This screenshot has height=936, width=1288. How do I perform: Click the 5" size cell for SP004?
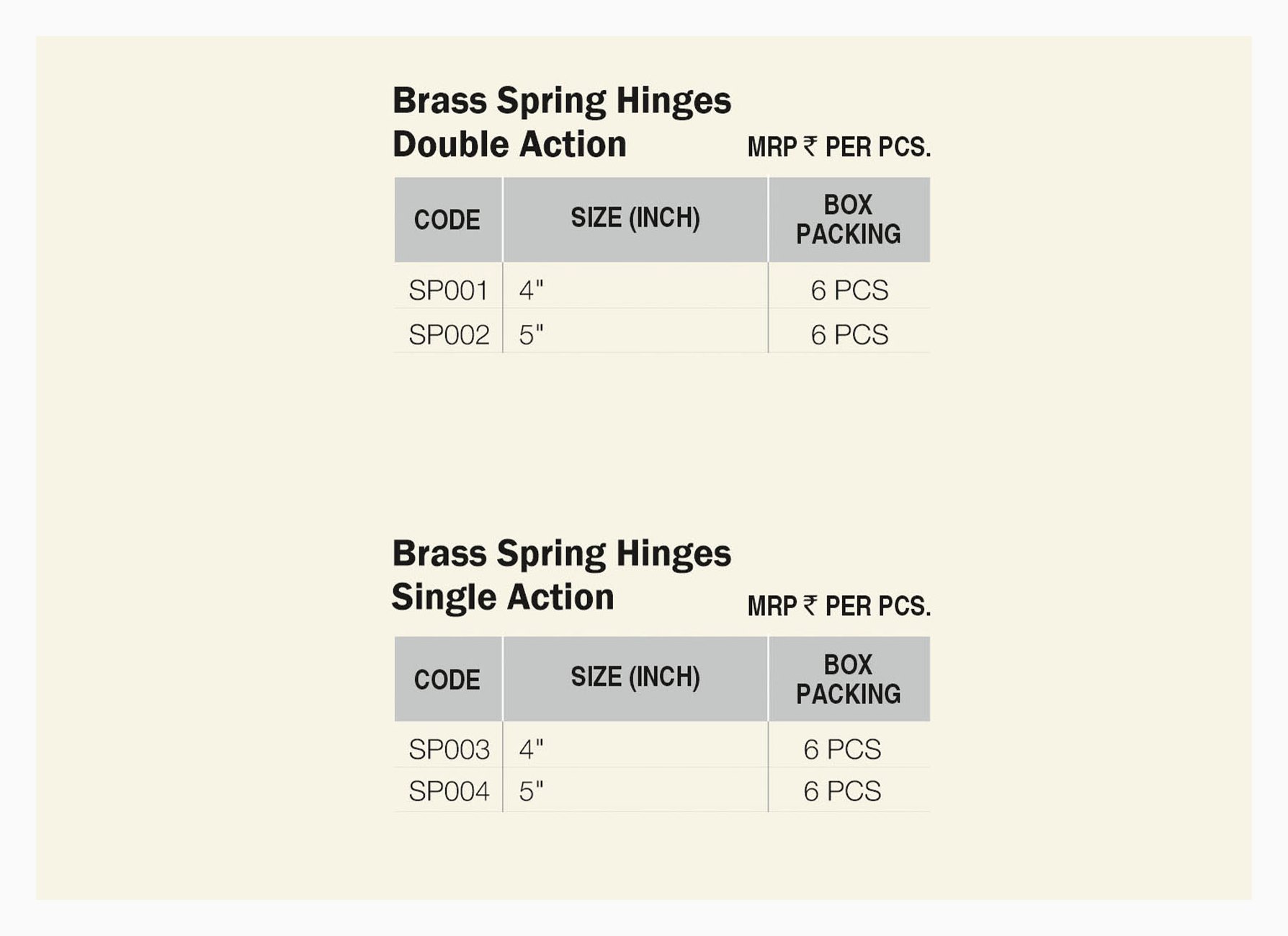(532, 792)
